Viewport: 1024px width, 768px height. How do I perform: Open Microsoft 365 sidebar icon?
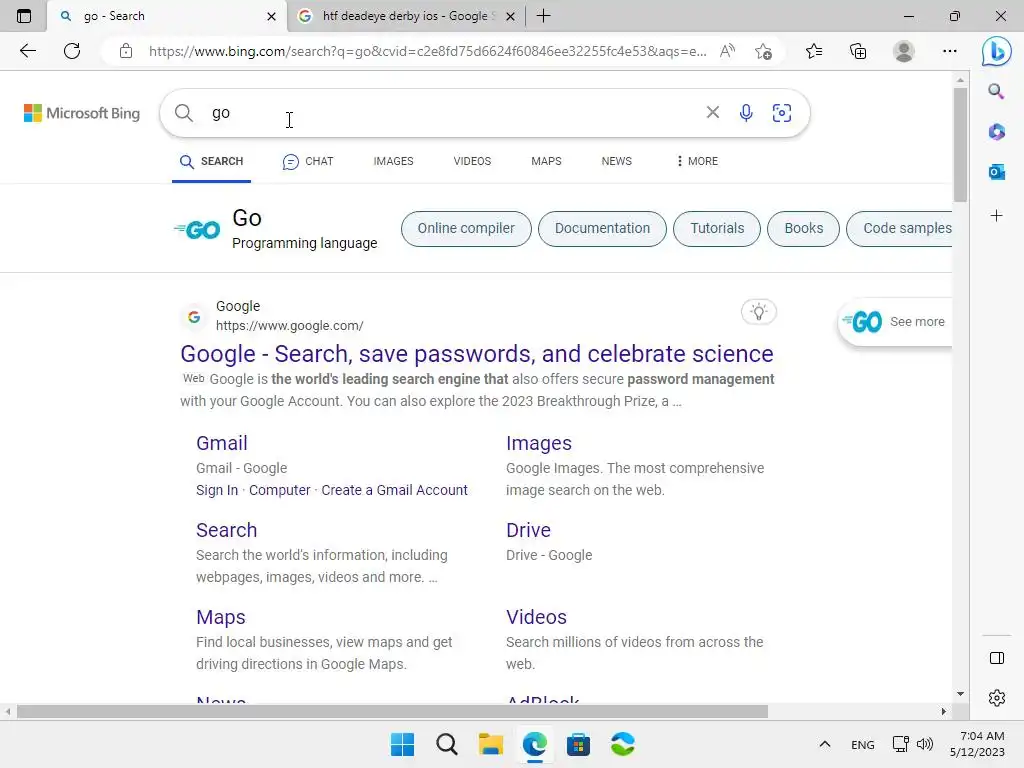pyautogui.click(x=997, y=132)
